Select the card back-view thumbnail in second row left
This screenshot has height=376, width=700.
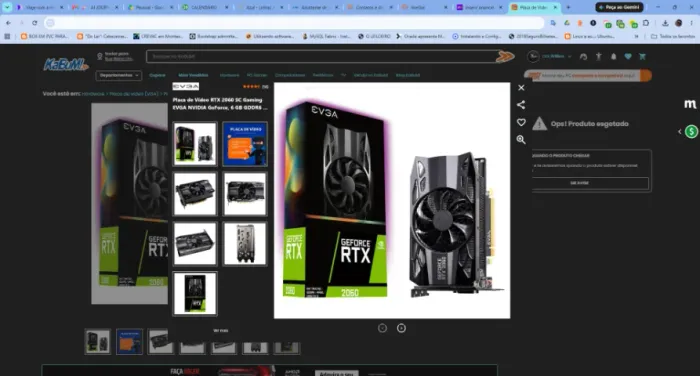(195, 194)
